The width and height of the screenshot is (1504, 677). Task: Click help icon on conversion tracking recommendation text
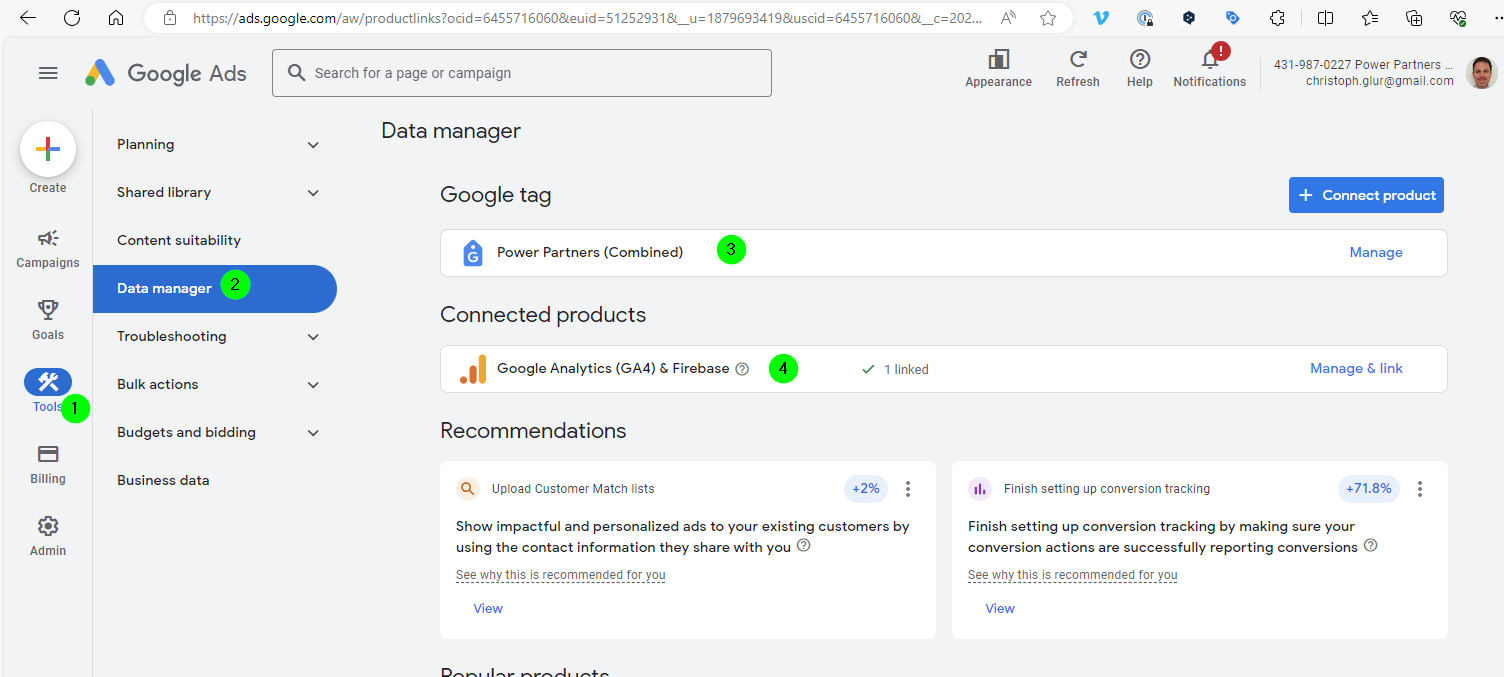tap(1371, 546)
